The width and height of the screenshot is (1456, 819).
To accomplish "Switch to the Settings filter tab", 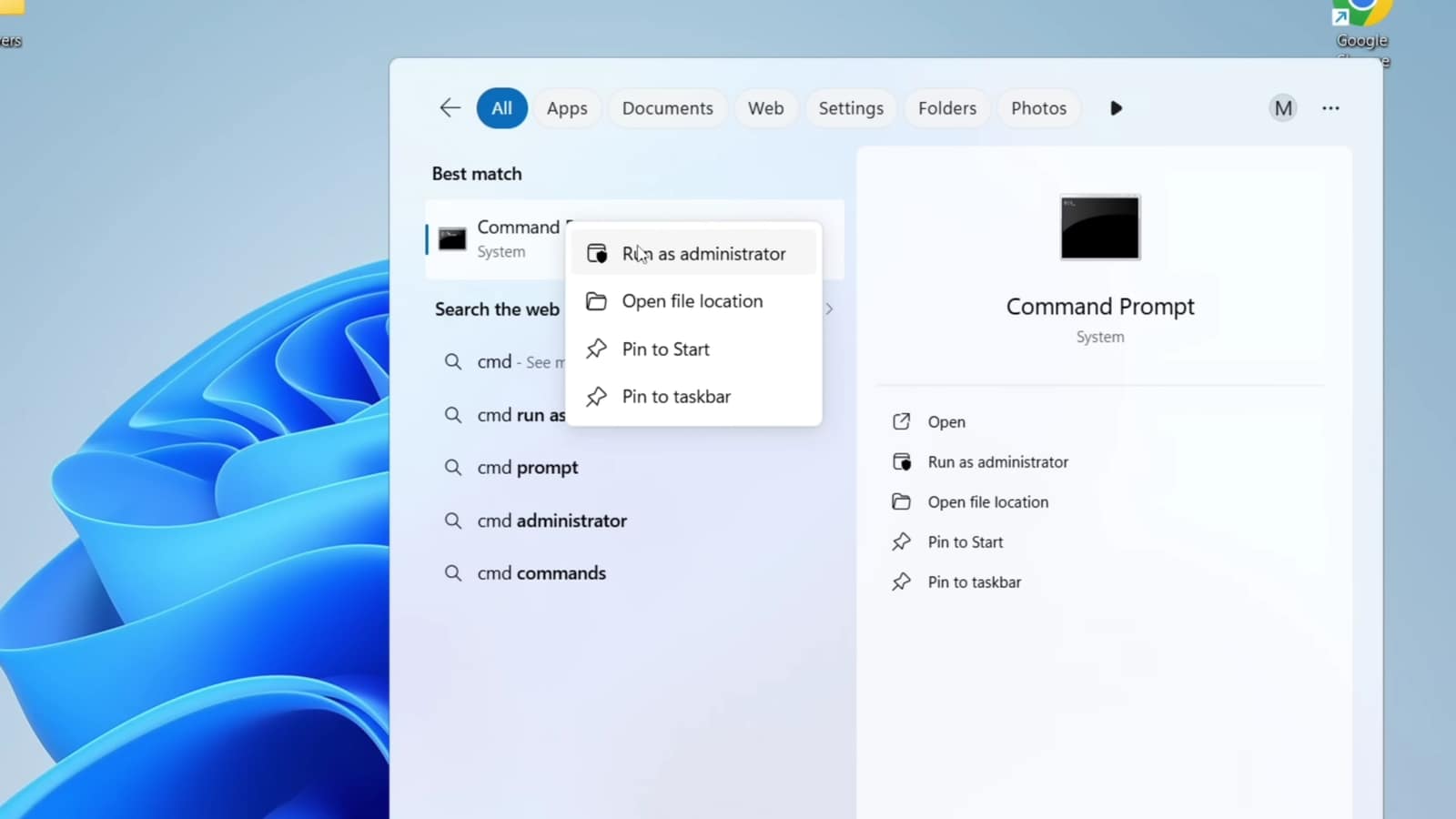I will [851, 108].
